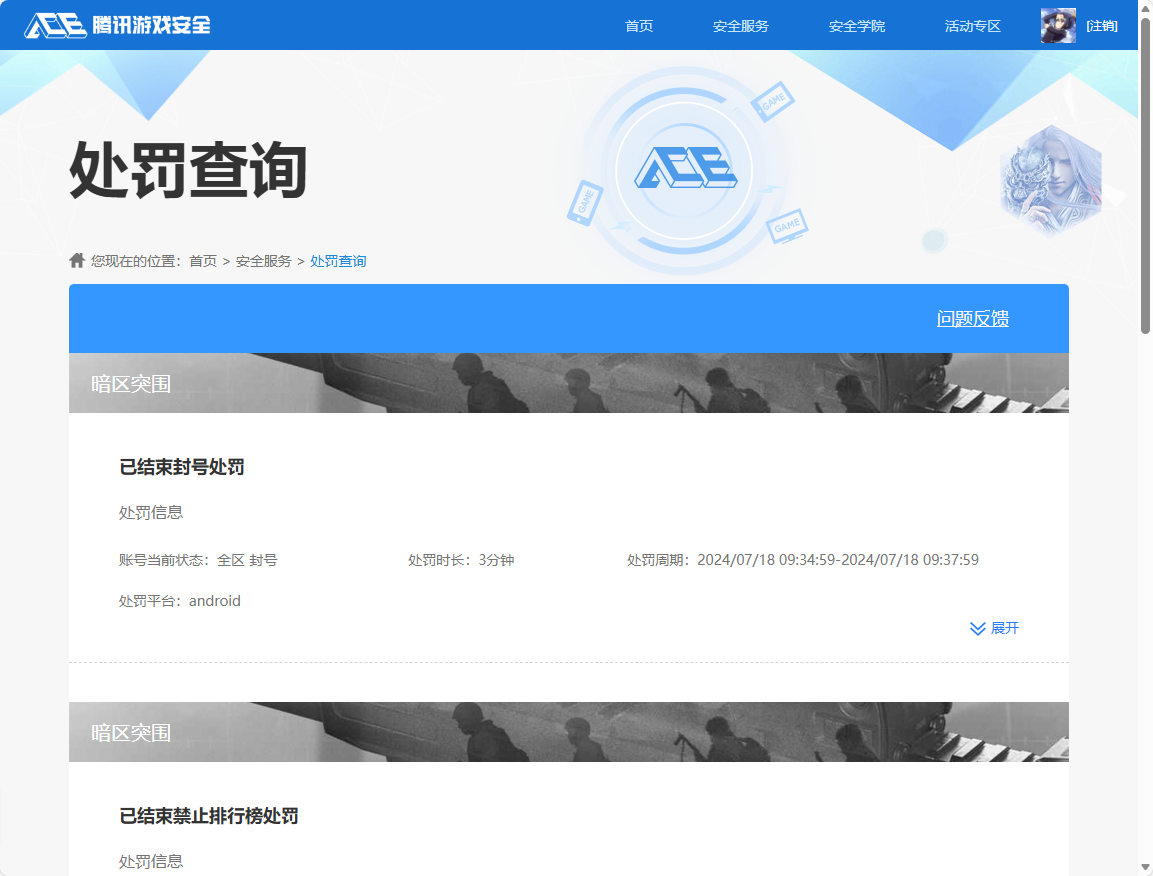Click the circular ACE emblem graphic
This screenshot has height=876, width=1153.
click(683, 170)
